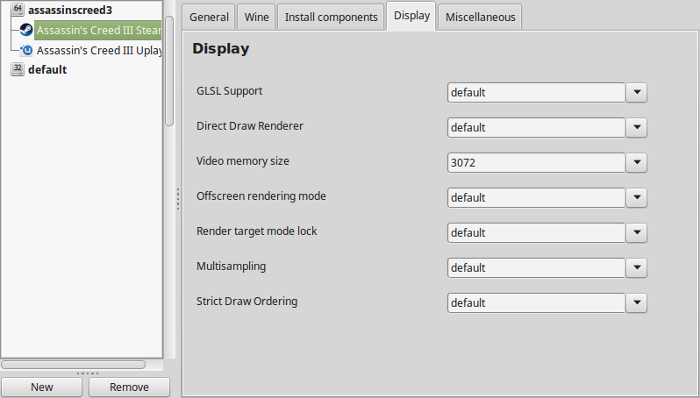Click the Uplay icon in the shortcut list

(x=27, y=50)
